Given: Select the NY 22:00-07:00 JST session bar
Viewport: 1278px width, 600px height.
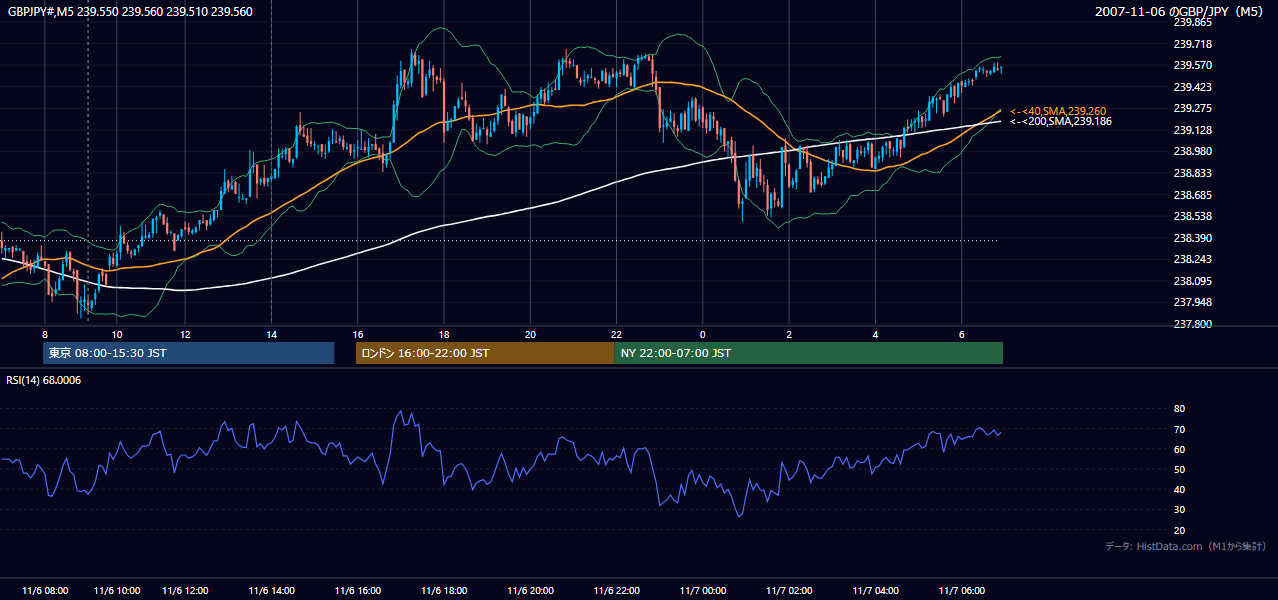Looking at the screenshot, I should 808,353.
